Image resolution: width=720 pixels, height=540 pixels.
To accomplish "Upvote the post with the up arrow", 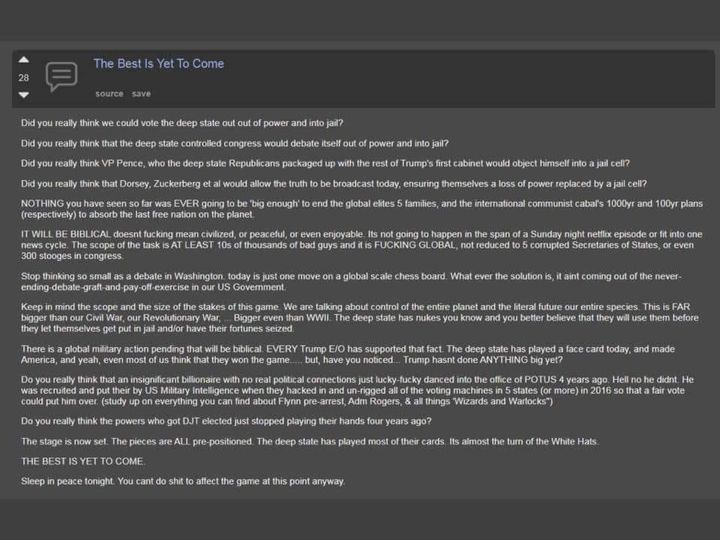I will pos(24,60).
